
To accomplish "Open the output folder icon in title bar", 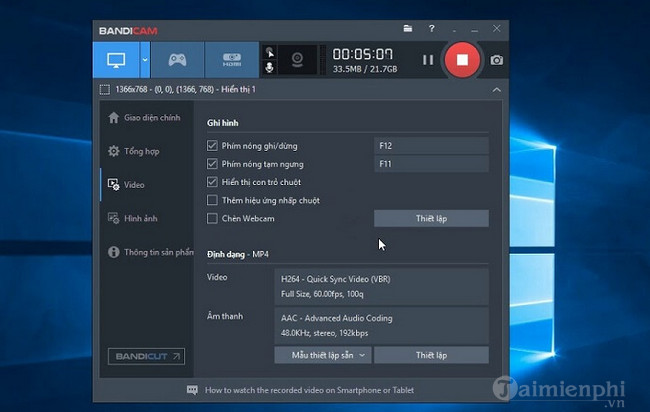I will [407, 30].
